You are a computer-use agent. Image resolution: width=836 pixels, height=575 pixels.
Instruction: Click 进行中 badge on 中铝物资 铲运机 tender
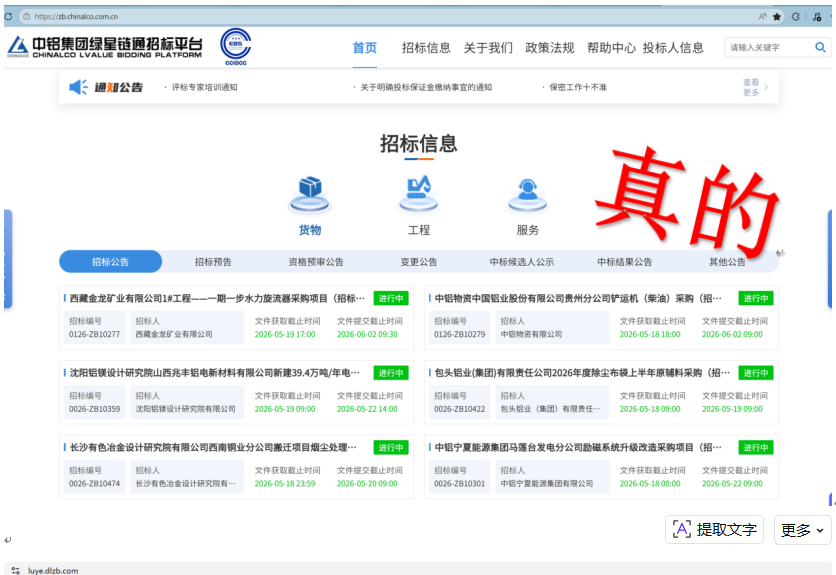coord(755,298)
